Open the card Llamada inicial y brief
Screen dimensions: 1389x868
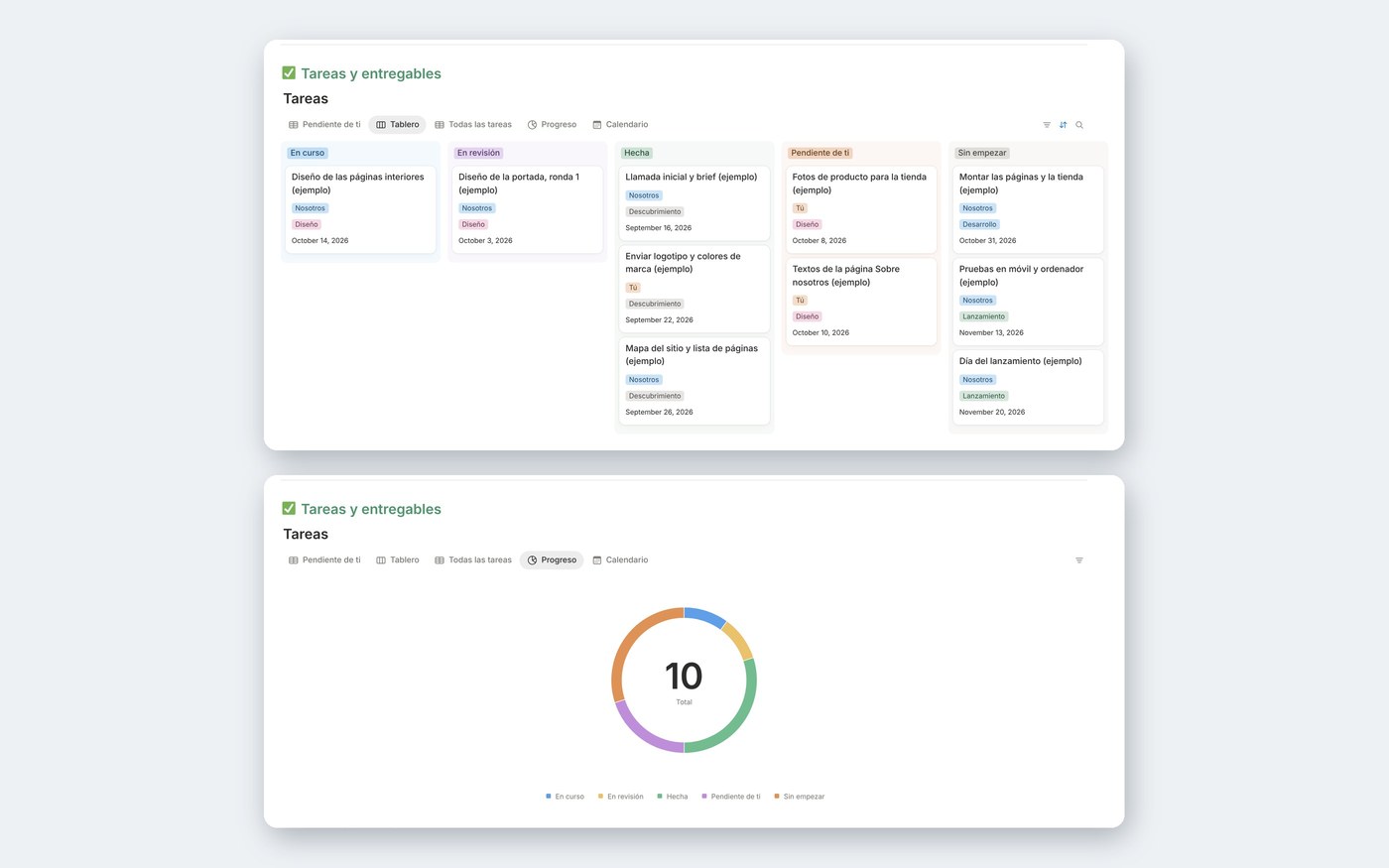pos(694,202)
